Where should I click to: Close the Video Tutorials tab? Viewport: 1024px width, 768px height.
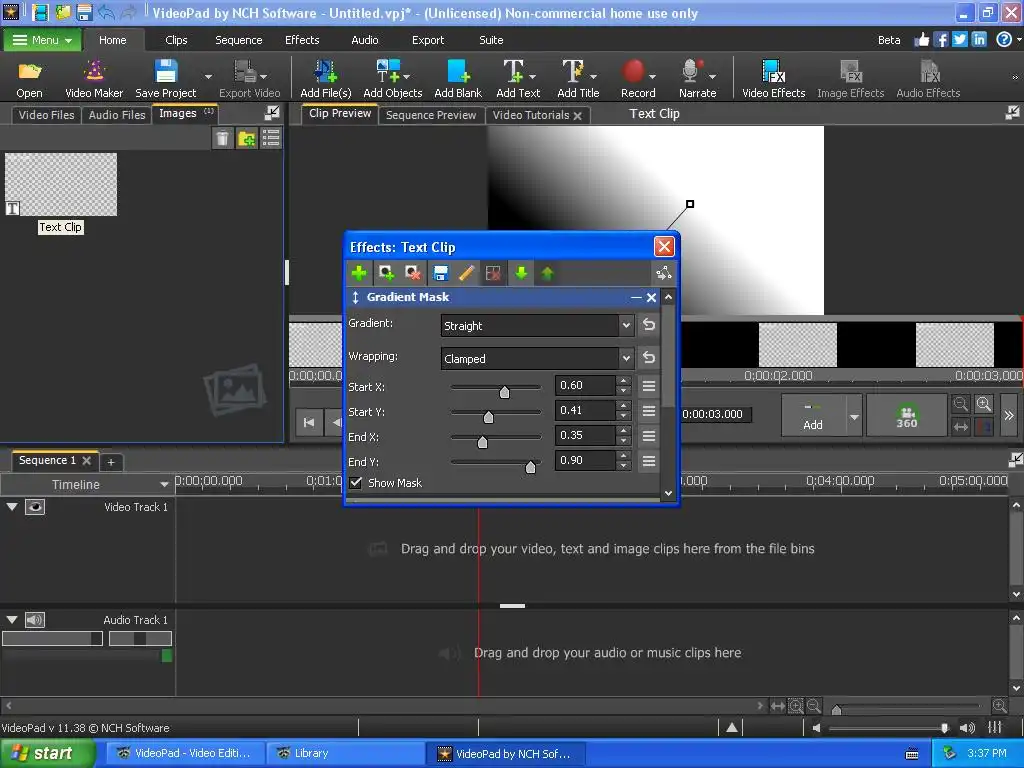[577, 116]
